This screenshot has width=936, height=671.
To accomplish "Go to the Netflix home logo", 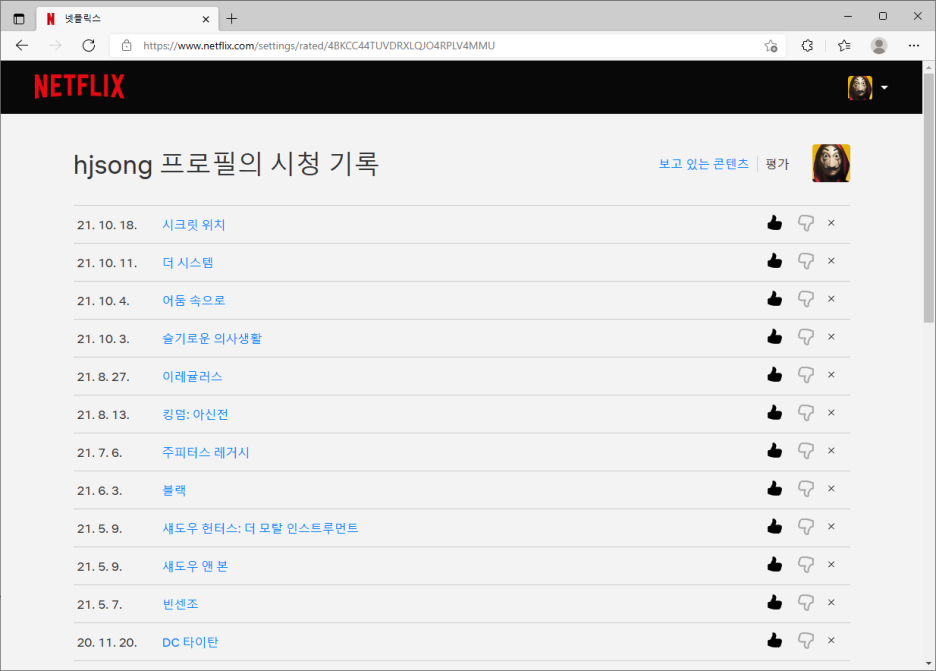I will coord(79,87).
